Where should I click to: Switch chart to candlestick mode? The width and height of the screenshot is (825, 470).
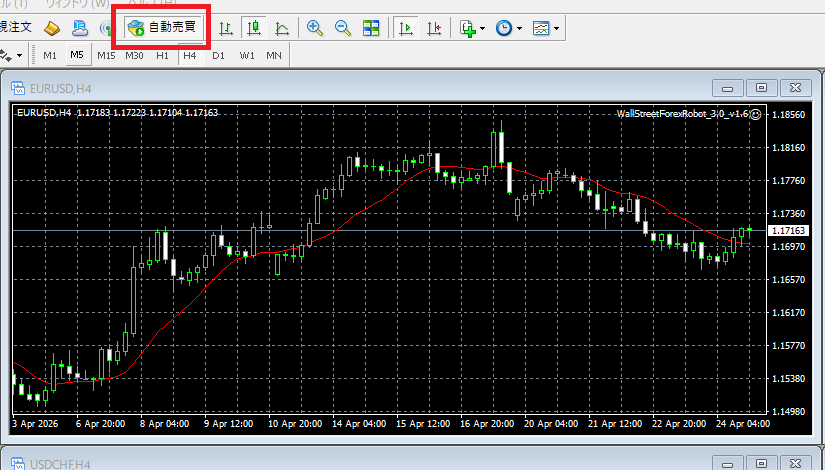254,29
